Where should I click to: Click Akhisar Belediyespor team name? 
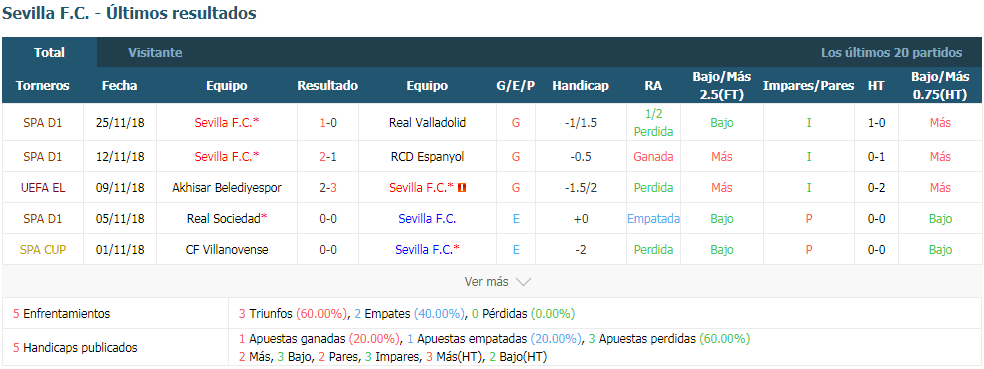coord(227,188)
